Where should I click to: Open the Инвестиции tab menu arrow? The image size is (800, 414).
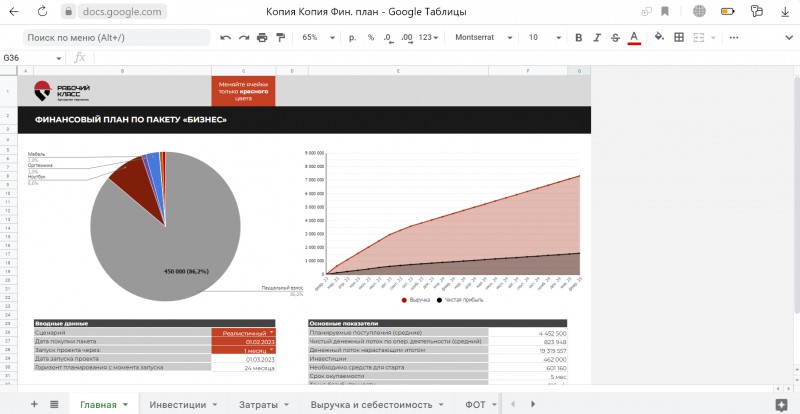(x=215, y=404)
